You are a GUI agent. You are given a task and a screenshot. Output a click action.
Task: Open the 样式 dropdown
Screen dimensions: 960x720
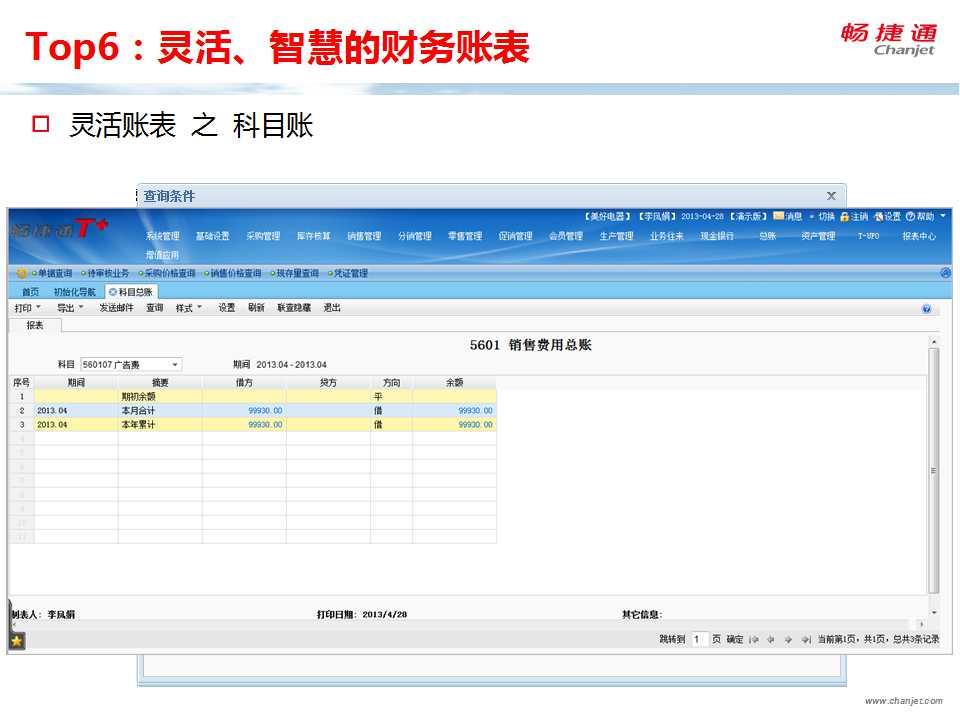click(x=189, y=308)
